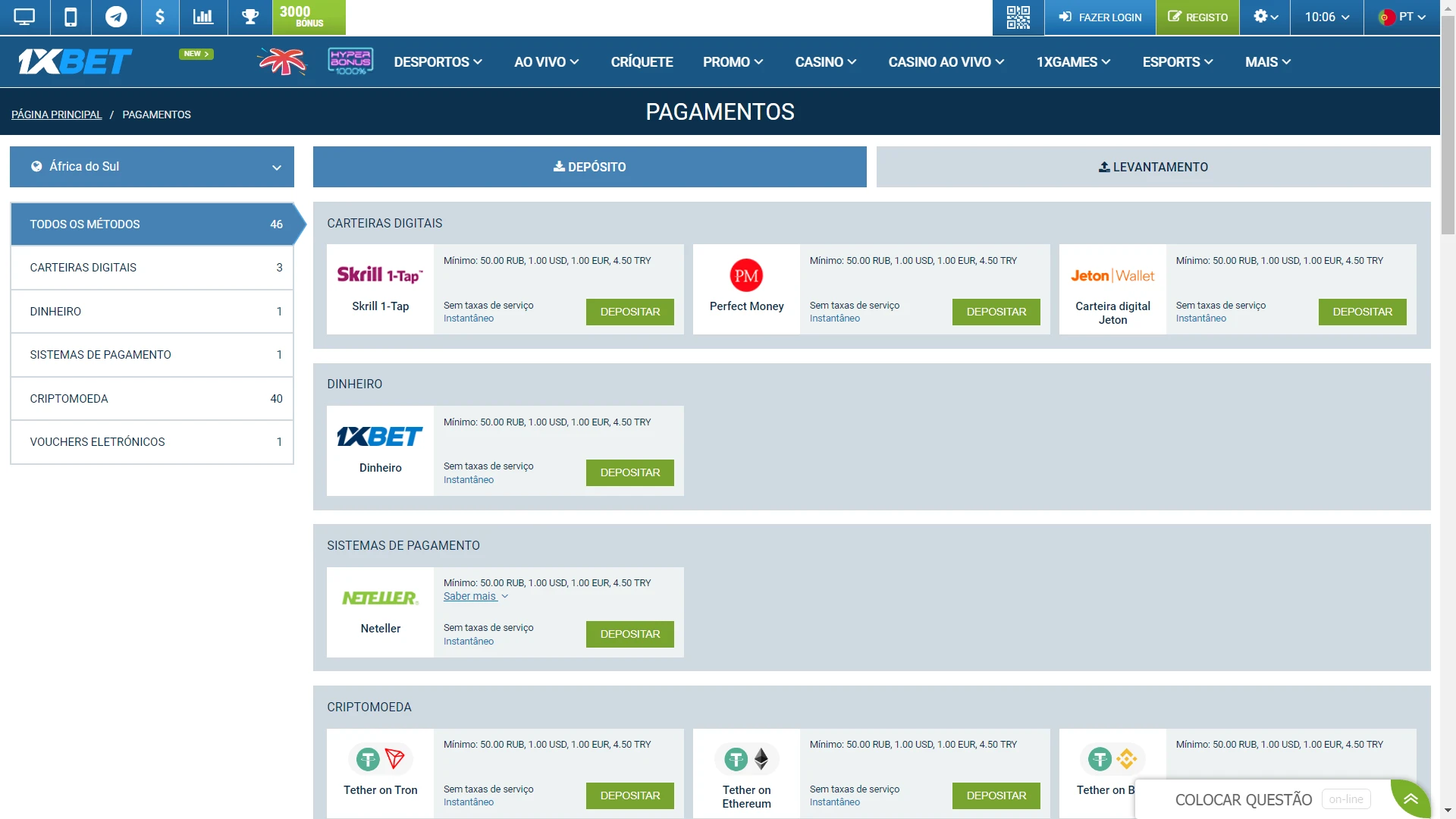This screenshot has height=819, width=1456.
Task: Click DEPOSITAR for Skrill 1-Tap
Action: coord(629,312)
